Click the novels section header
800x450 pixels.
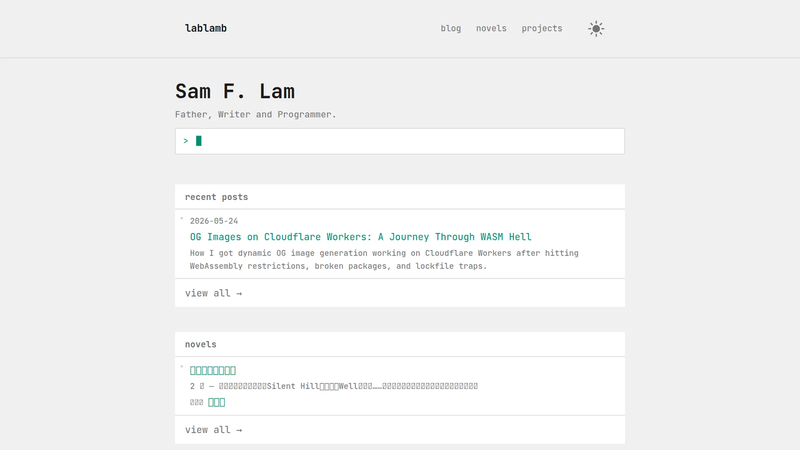click(201, 344)
